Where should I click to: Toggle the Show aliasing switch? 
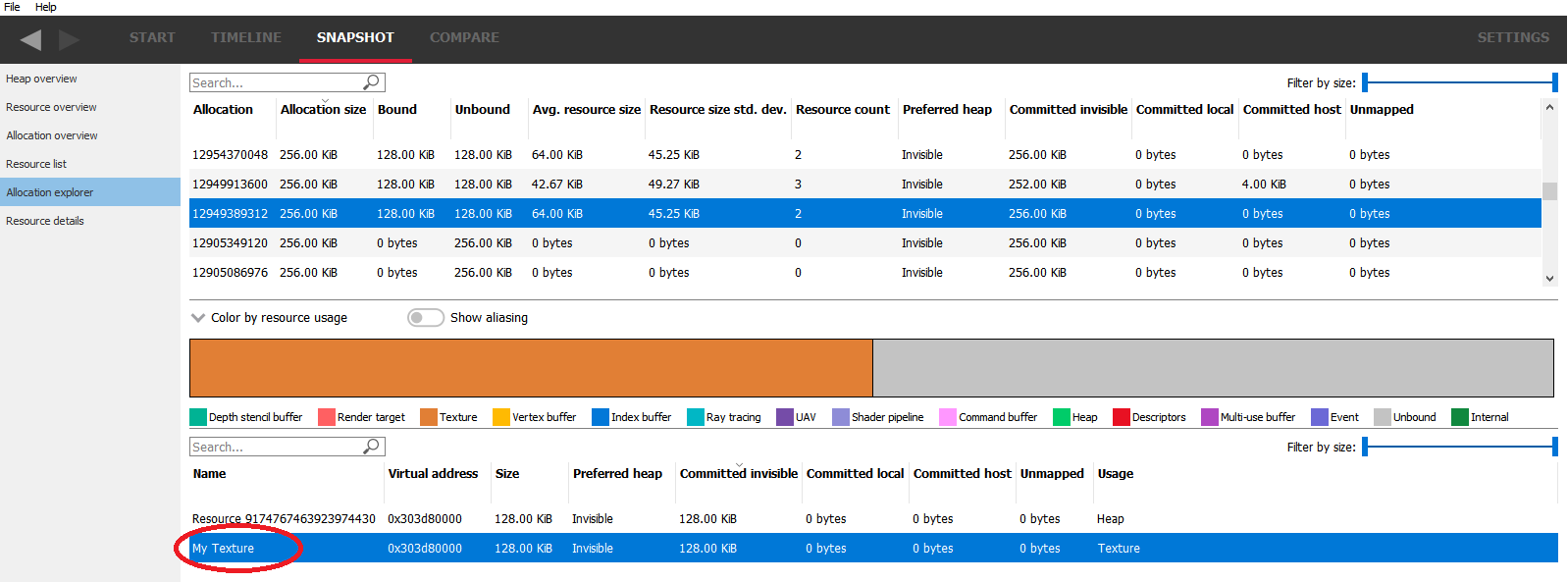coord(426,317)
